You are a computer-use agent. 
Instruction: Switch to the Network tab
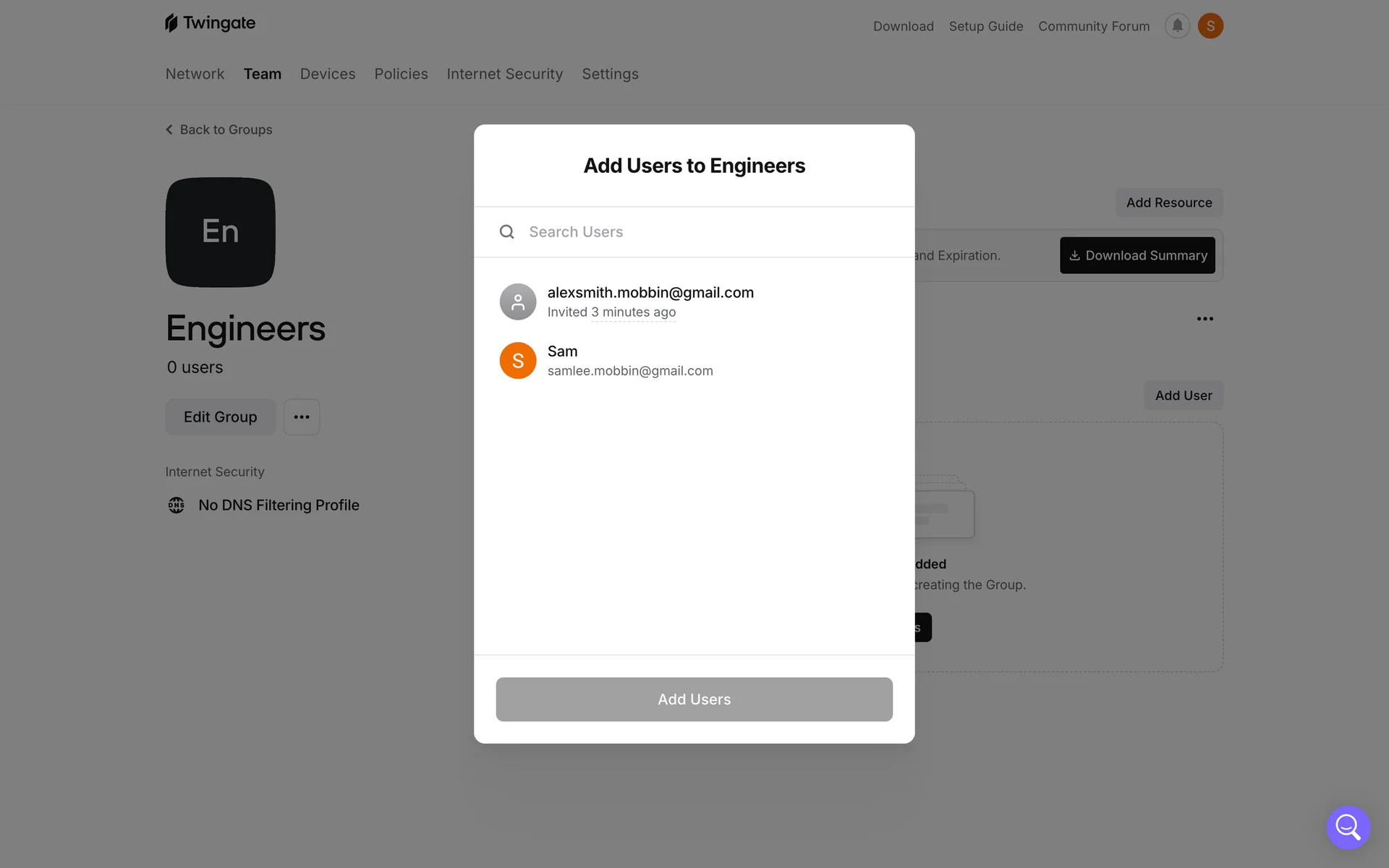click(195, 74)
